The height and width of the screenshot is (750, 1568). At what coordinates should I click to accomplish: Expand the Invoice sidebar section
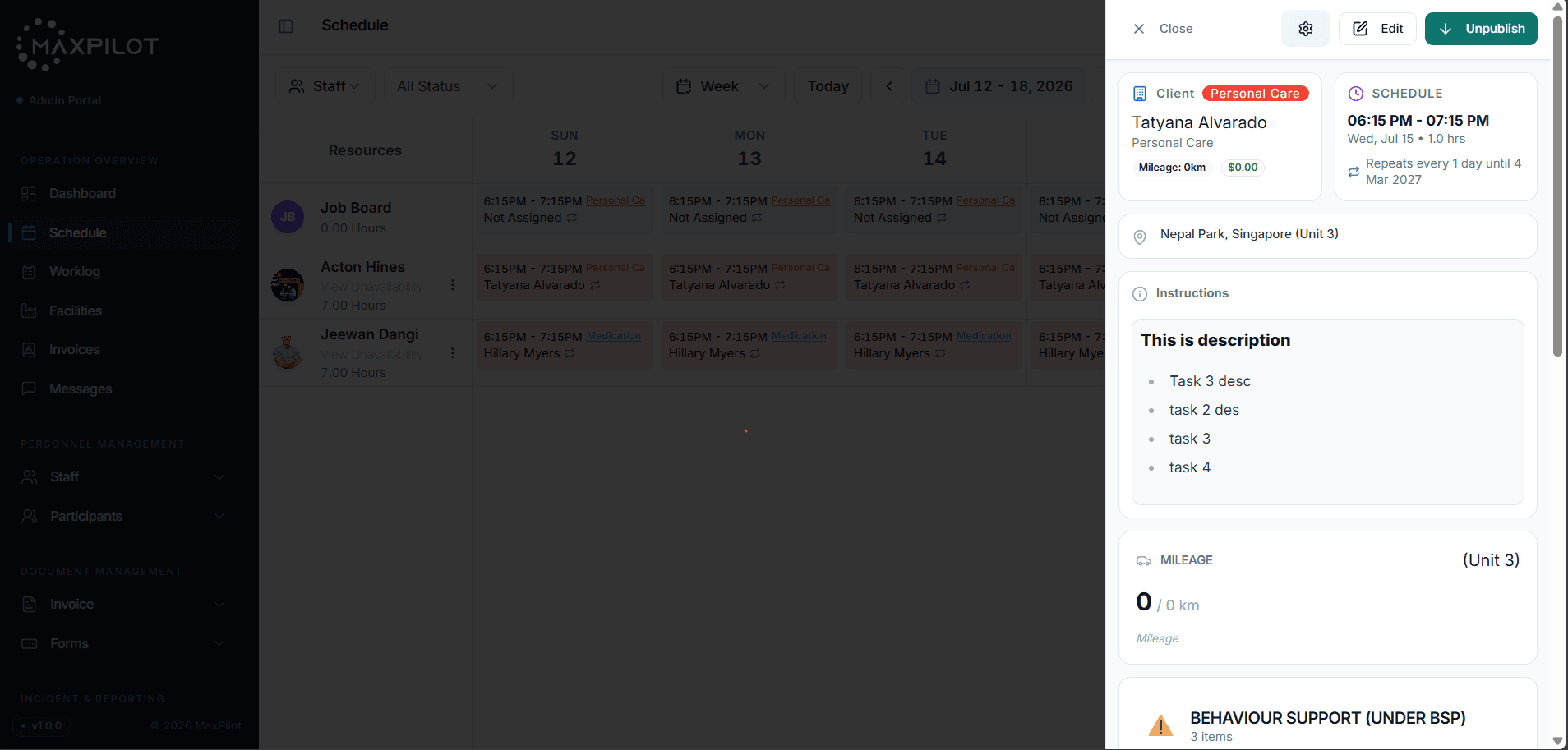tap(123, 605)
